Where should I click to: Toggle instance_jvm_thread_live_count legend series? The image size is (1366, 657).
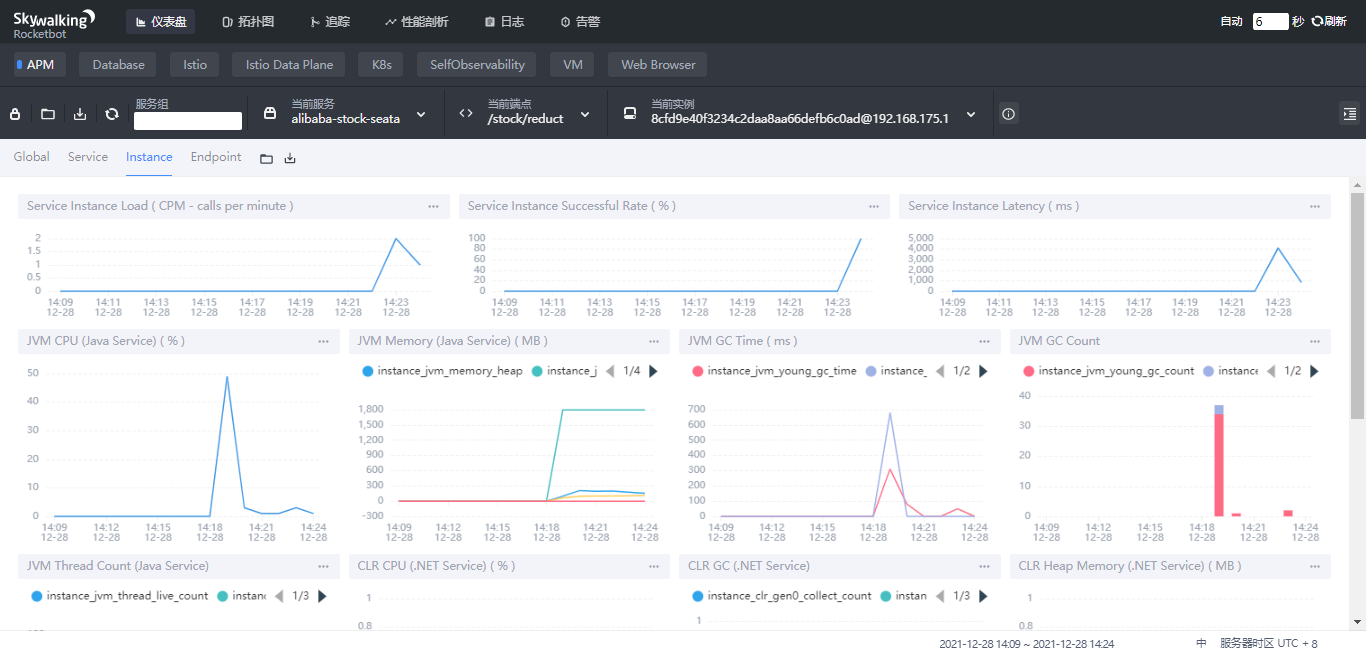pos(119,596)
